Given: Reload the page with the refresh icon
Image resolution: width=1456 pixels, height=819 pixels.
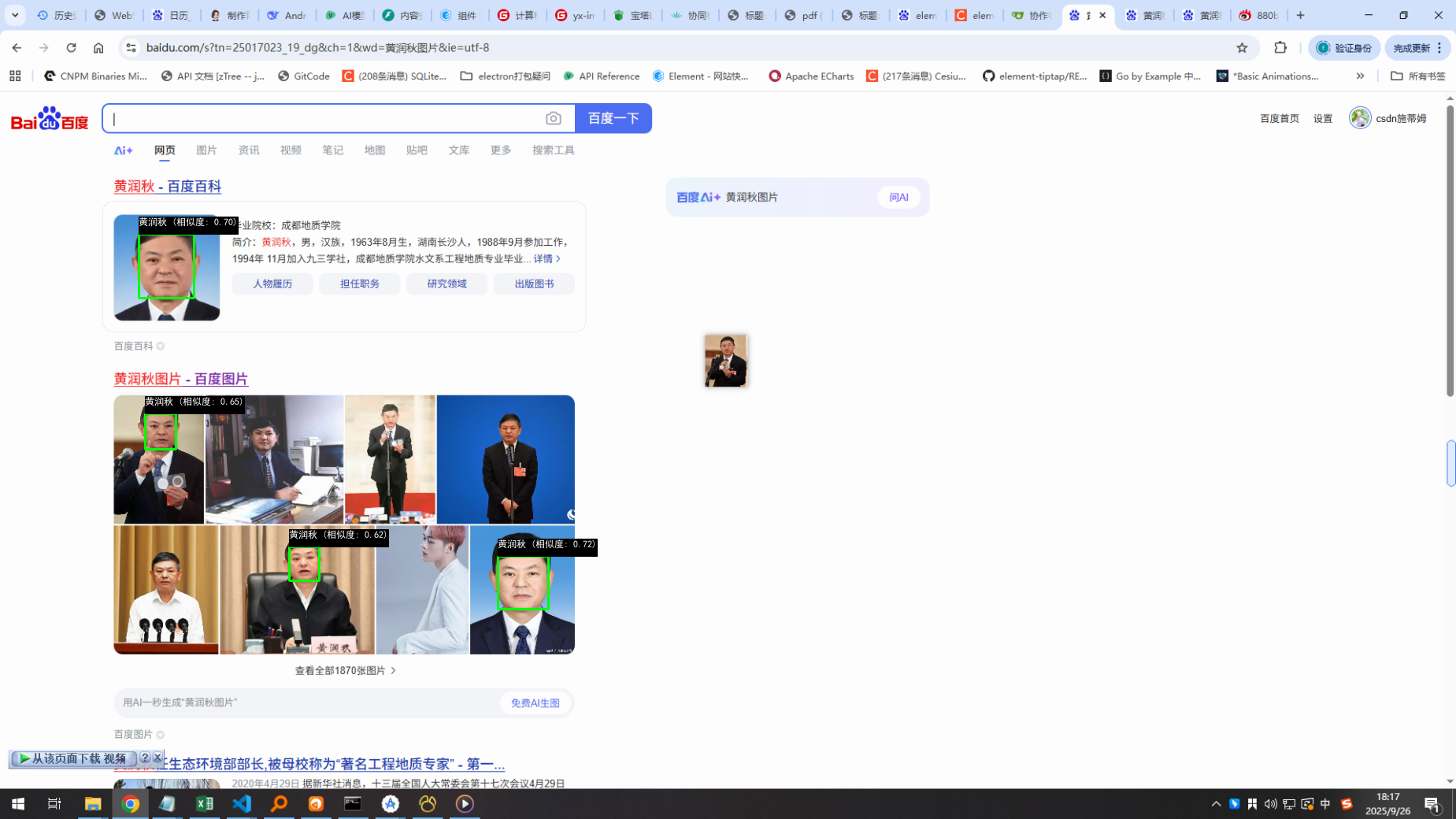Looking at the screenshot, I should coord(71,48).
